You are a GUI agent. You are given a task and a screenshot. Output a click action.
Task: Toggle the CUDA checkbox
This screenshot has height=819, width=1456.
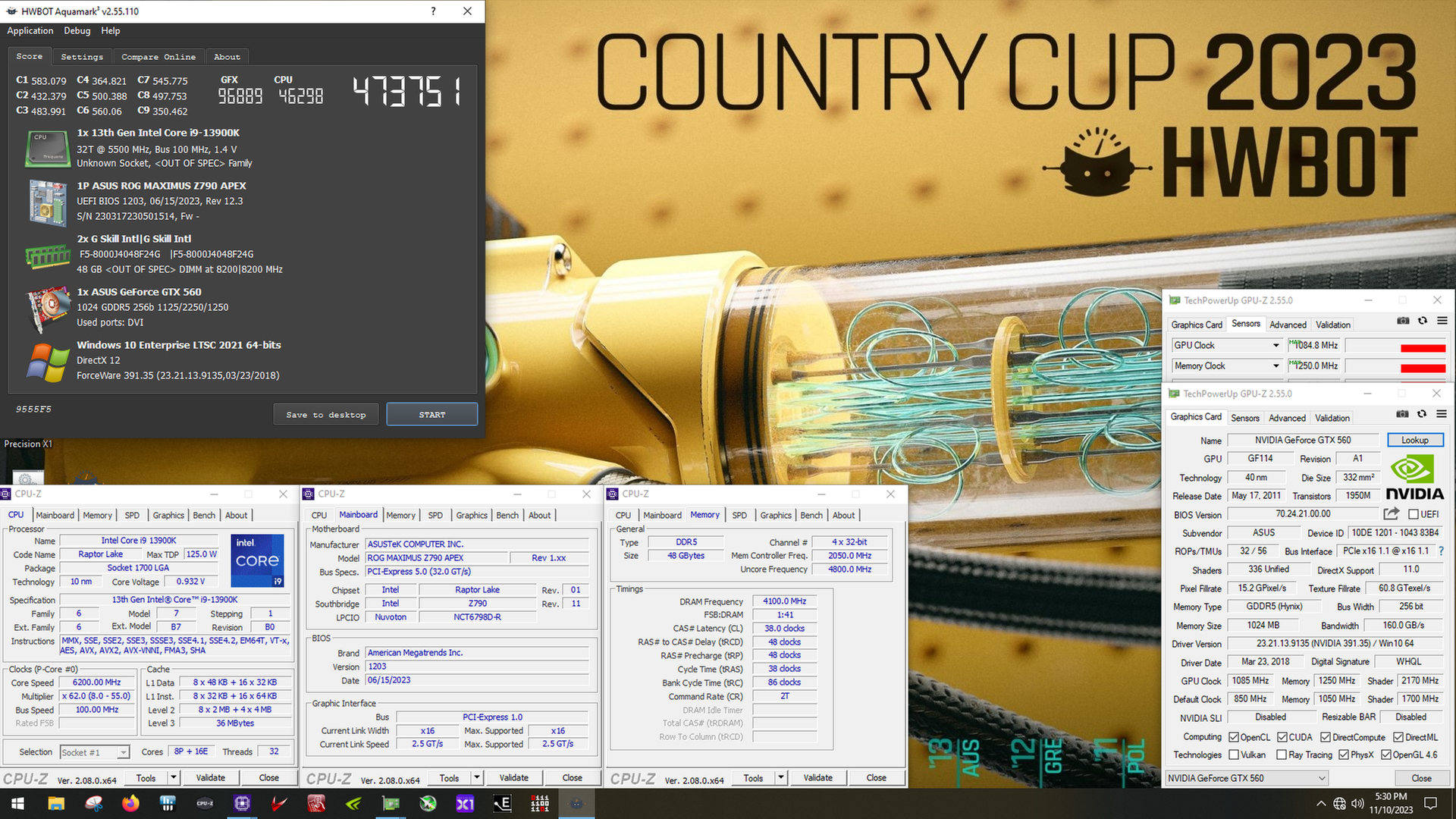[1282, 737]
